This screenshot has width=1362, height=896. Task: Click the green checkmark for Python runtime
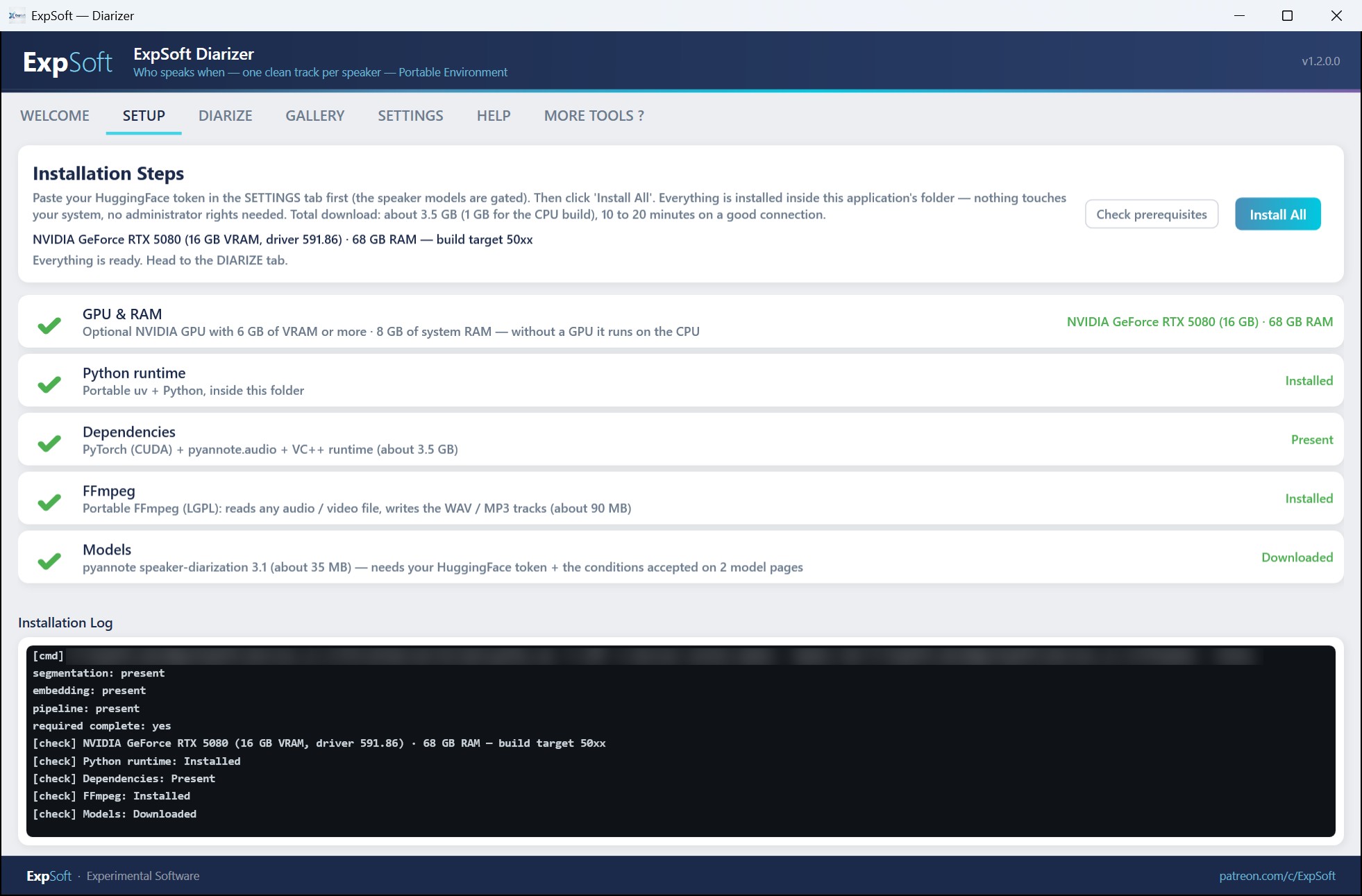[x=49, y=384]
